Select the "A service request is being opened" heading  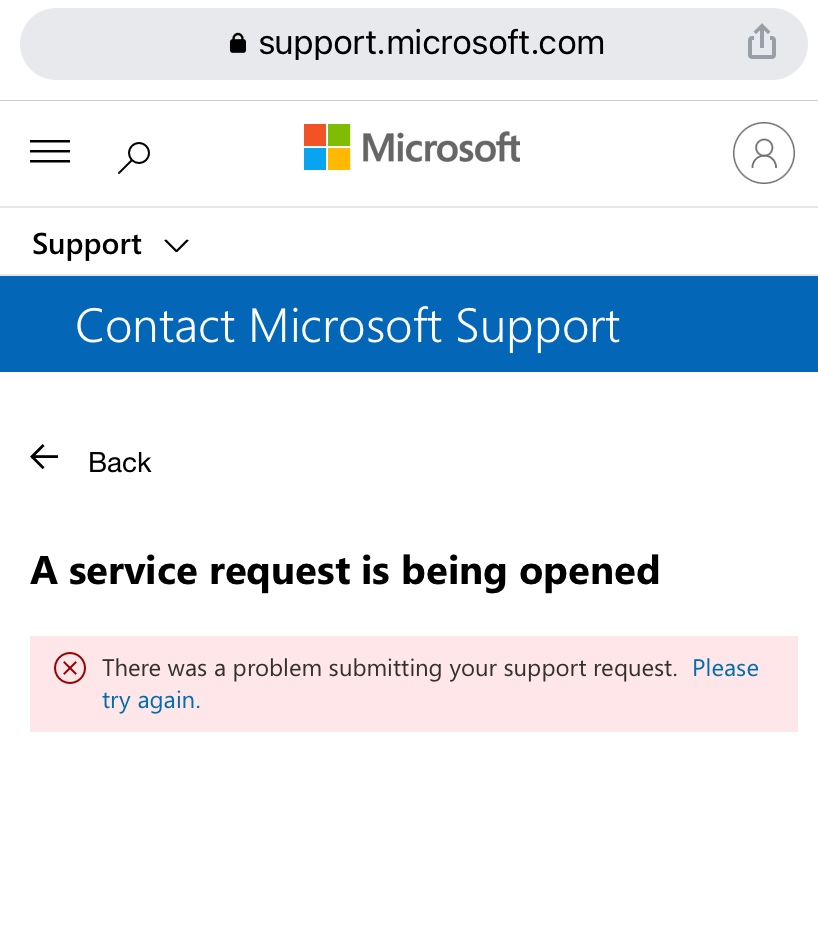point(345,571)
